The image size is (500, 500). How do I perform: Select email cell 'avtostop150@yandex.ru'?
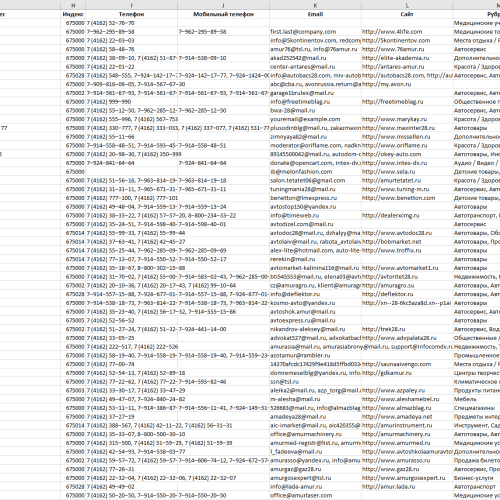tap(315, 207)
